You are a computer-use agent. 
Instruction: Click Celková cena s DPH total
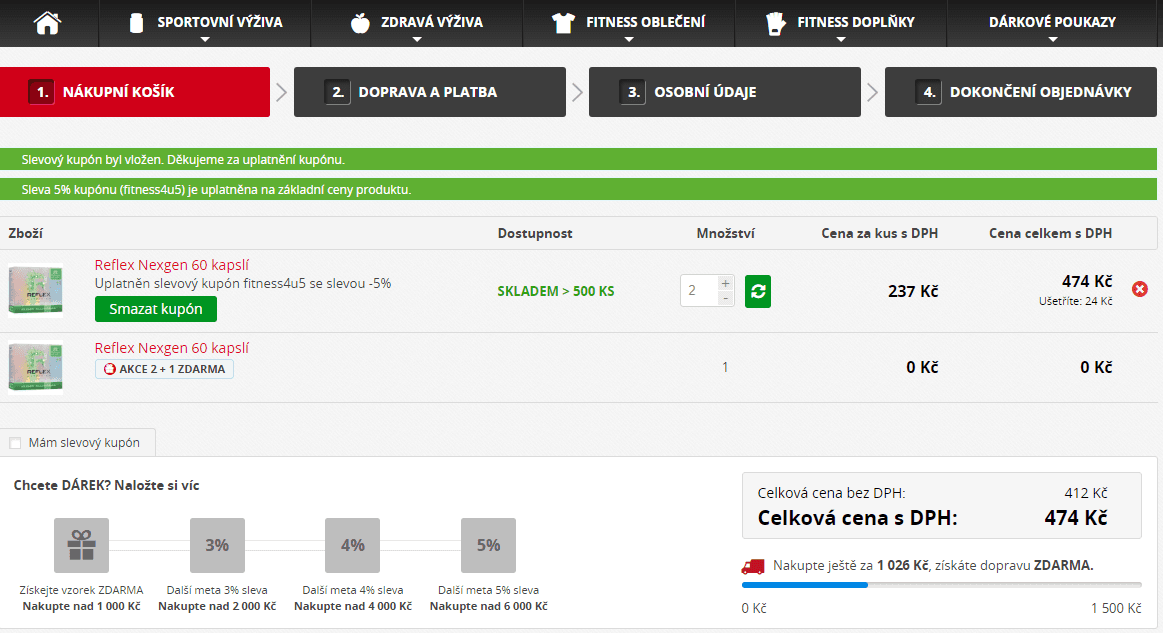tap(932, 518)
